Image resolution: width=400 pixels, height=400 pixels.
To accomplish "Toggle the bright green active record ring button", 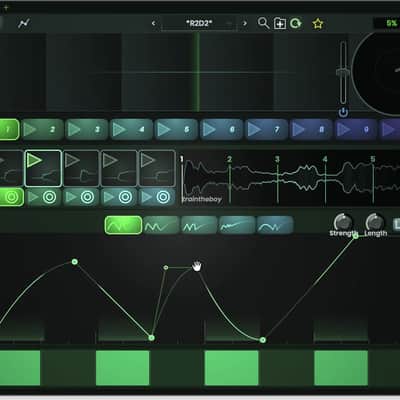I will [x=11, y=197].
